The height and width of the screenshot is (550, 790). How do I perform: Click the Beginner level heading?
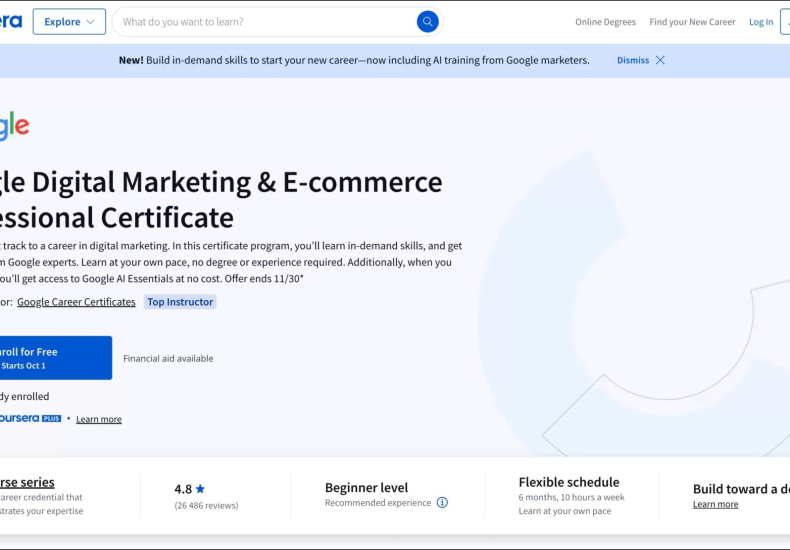[x=366, y=488]
